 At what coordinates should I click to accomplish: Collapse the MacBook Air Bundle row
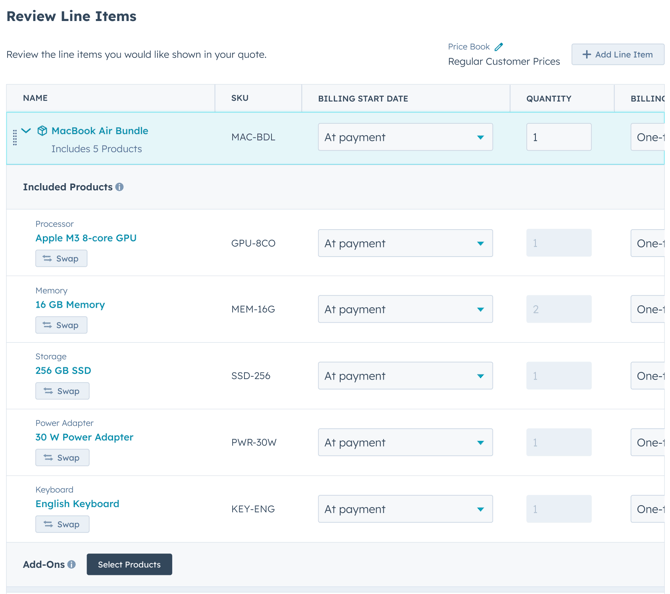point(27,131)
